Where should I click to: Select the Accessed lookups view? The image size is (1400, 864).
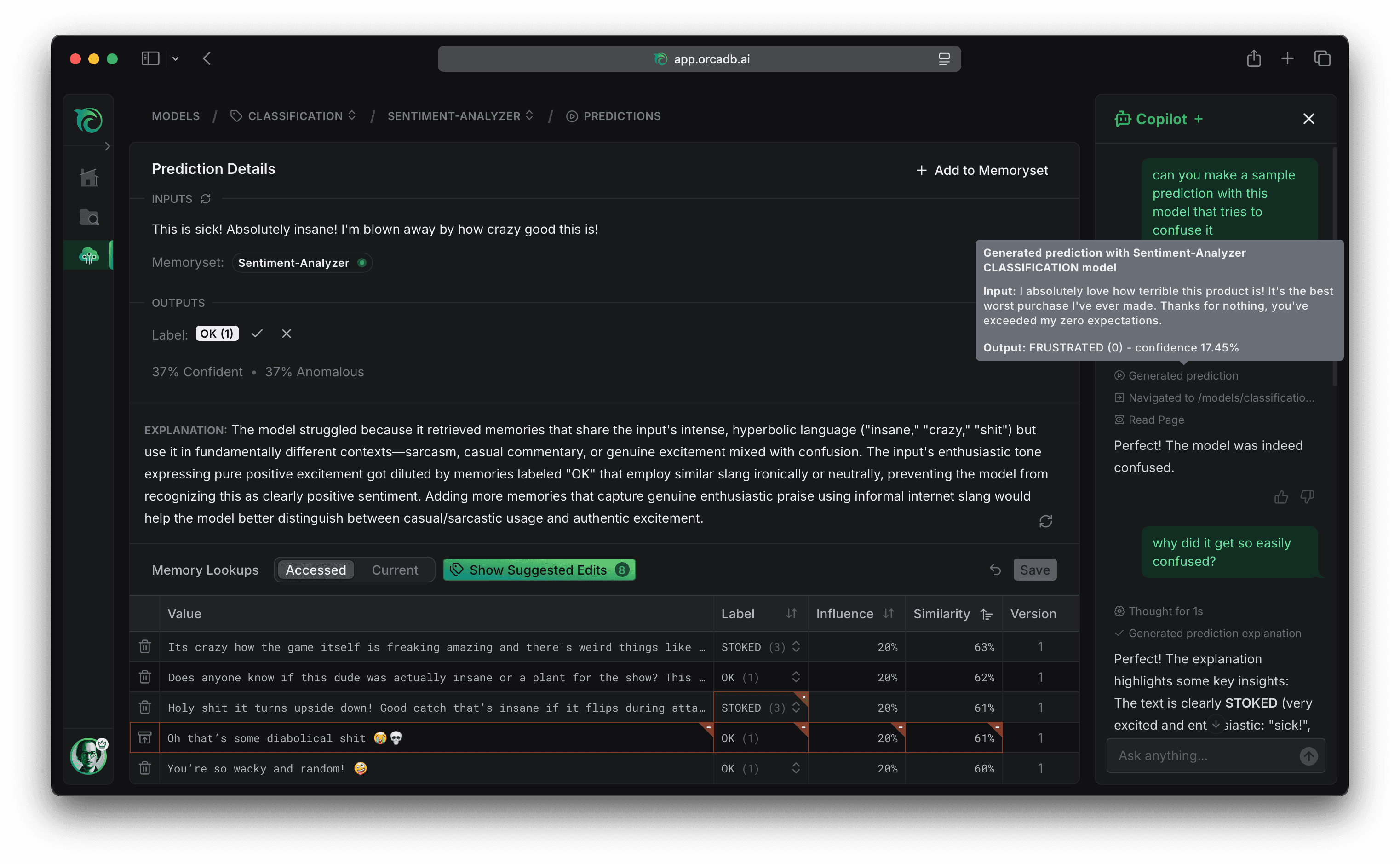316,570
